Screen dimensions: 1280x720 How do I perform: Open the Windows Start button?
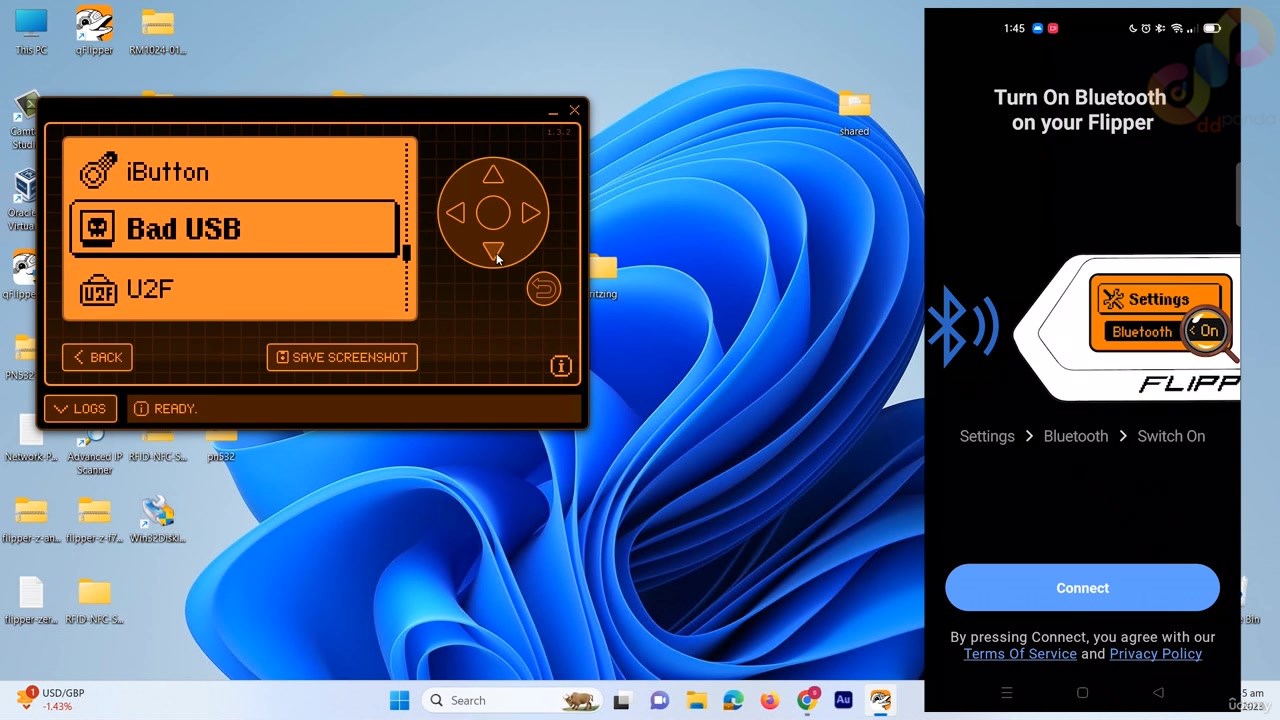click(x=399, y=700)
